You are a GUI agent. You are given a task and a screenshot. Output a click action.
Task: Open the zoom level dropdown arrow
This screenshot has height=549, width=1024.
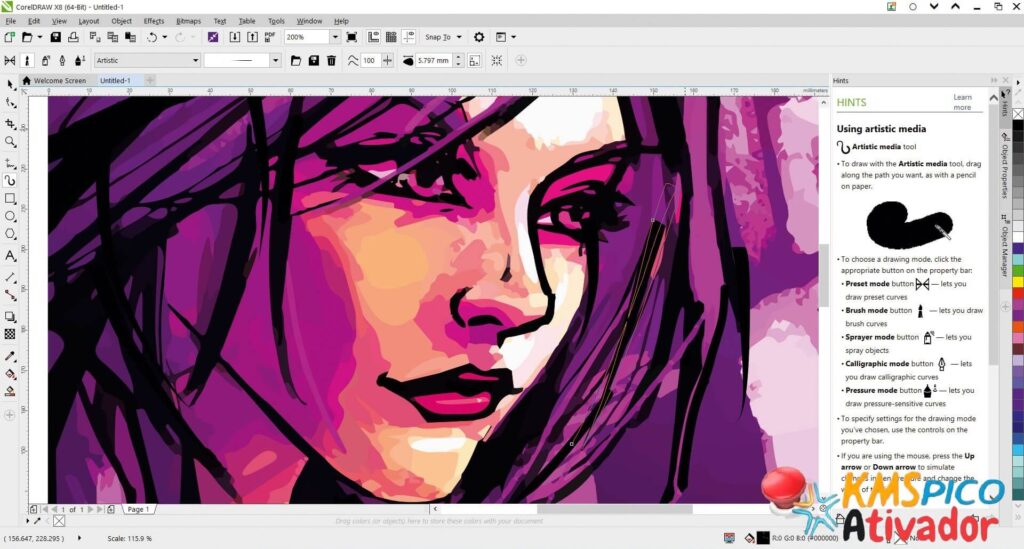pyautogui.click(x=334, y=37)
